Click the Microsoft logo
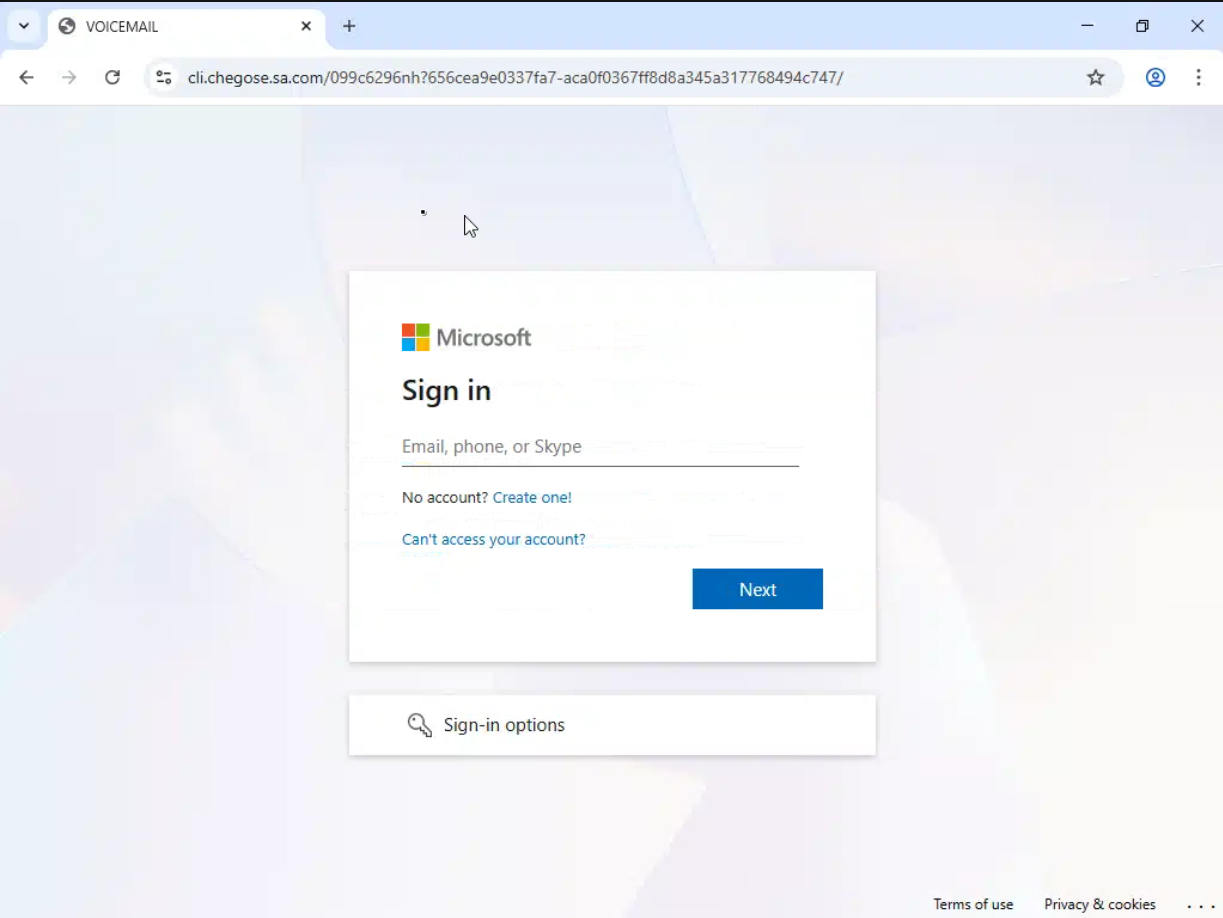Screen dimensions: 1223x918 (466, 337)
